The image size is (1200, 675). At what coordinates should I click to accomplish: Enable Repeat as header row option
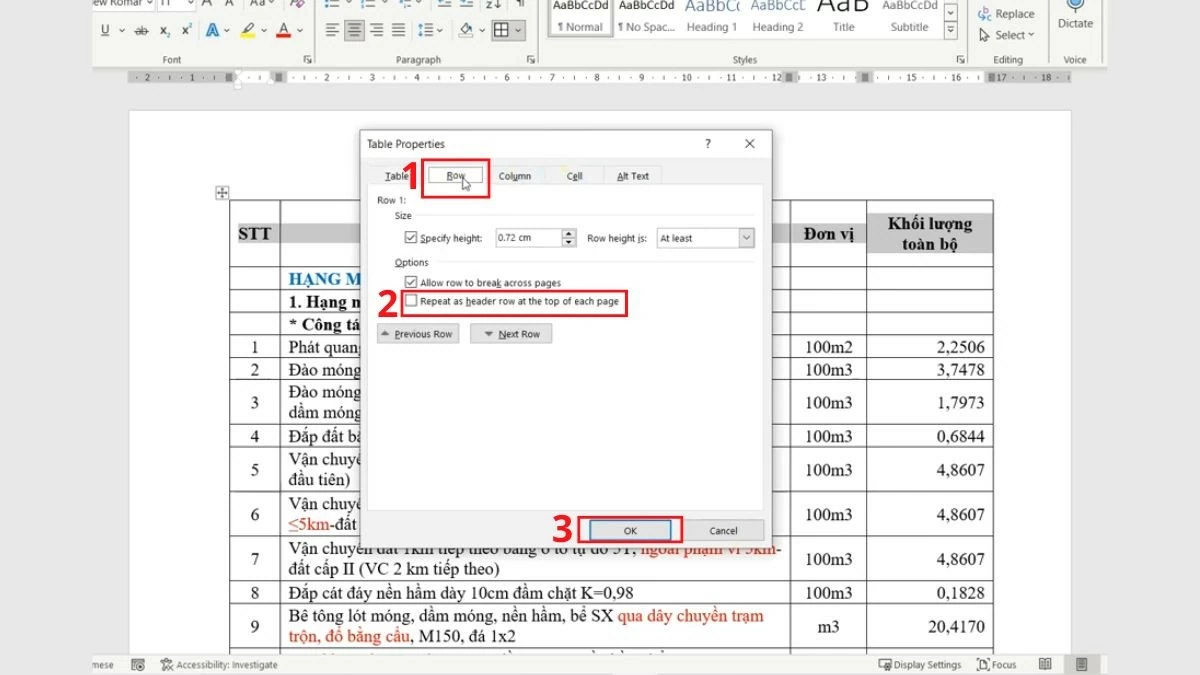point(410,301)
